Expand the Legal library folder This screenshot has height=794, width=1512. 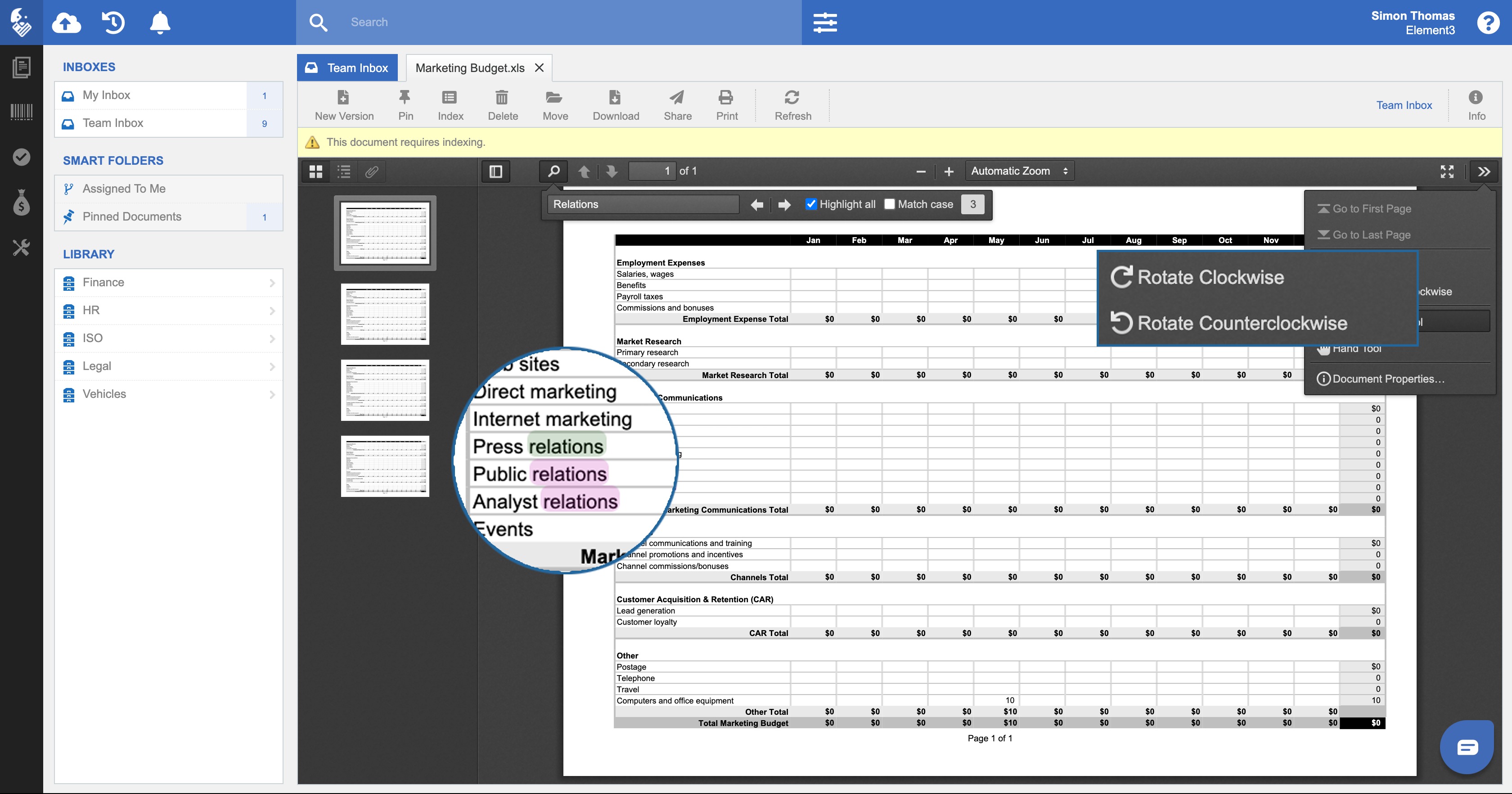[x=168, y=366]
